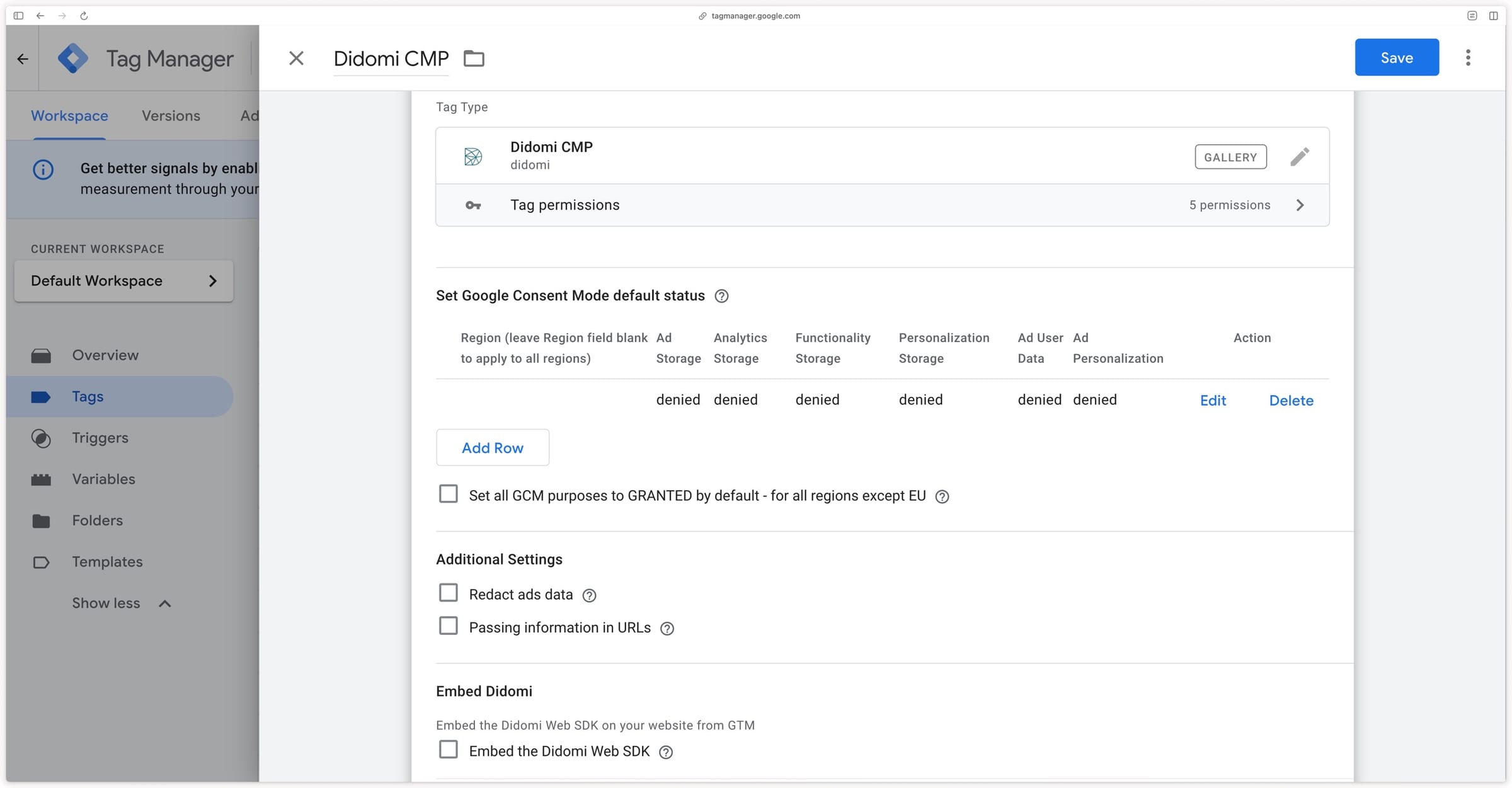This screenshot has width=1512, height=788.
Task: Click the Didomi CMP tag name field
Action: [x=391, y=59]
